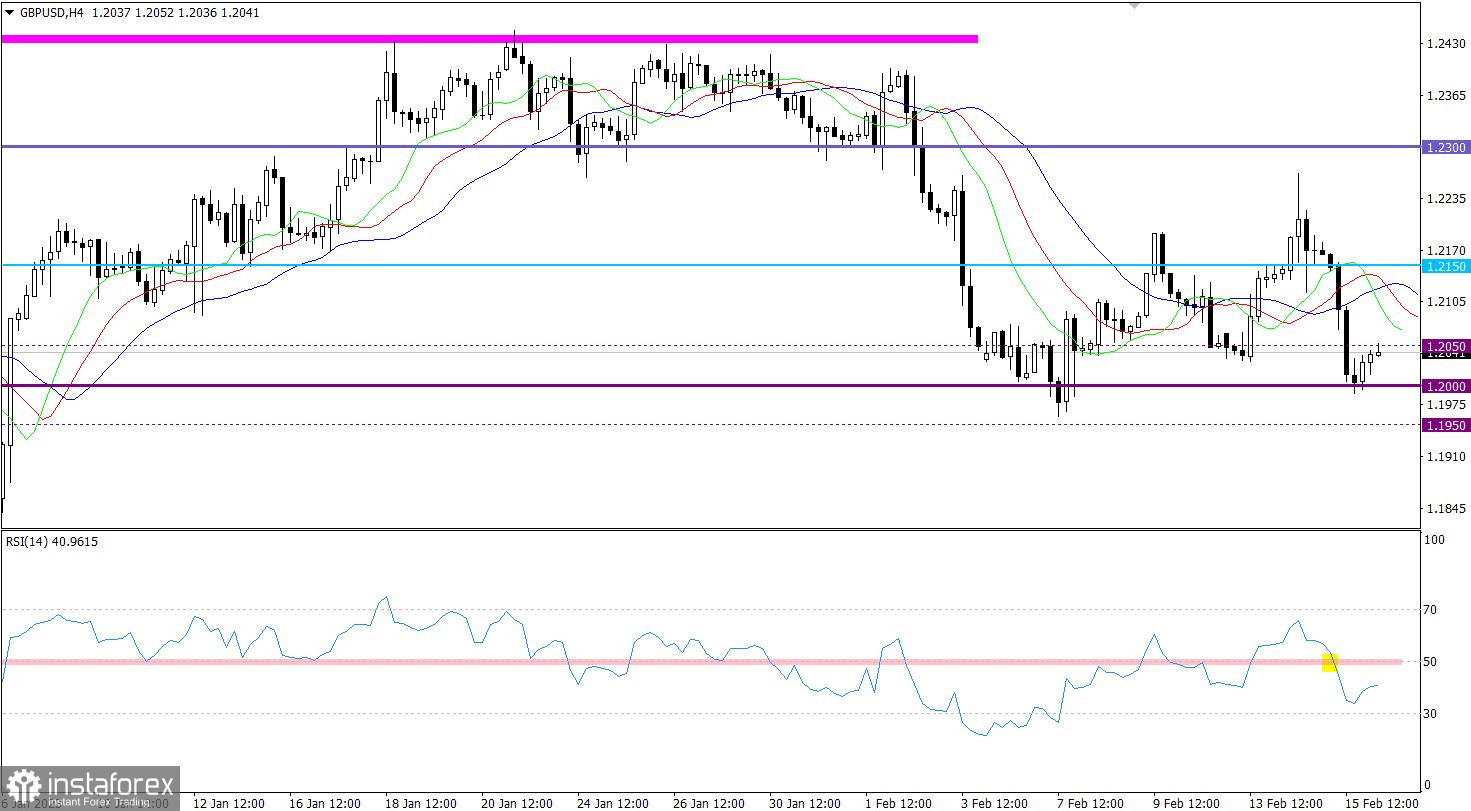Select the yellow marker on the RSI line
The image size is (1471, 811).
[1330, 662]
